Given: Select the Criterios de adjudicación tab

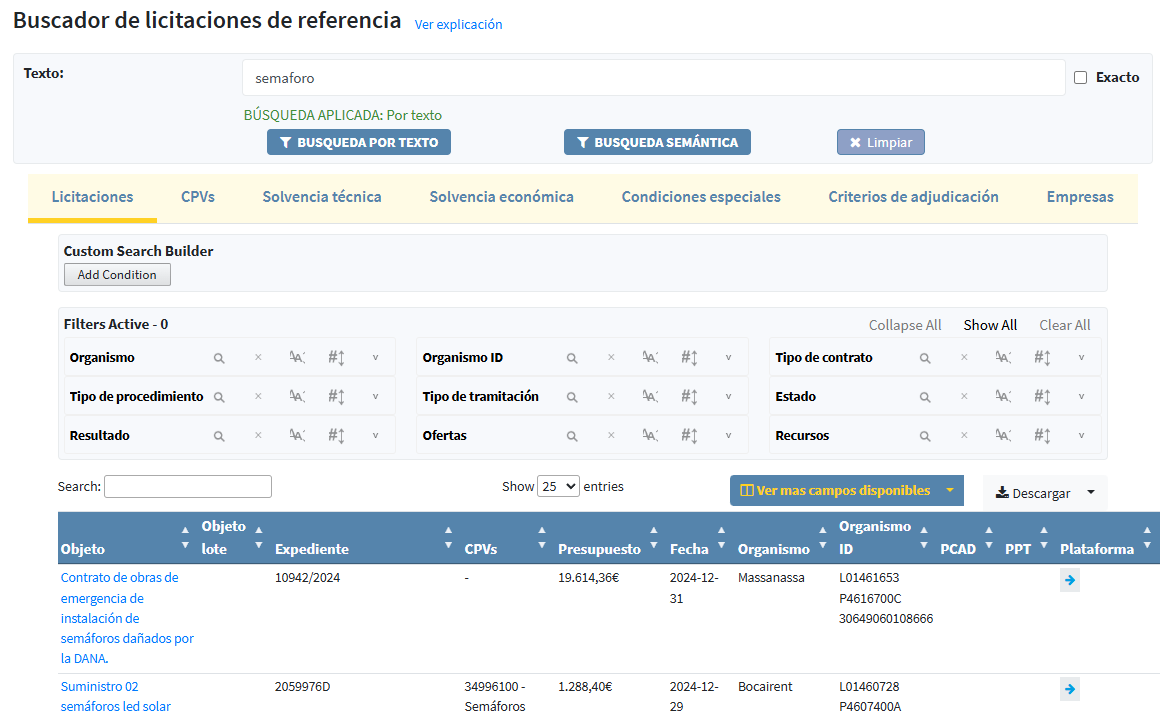Looking at the screenshot, I should (913, 197).
